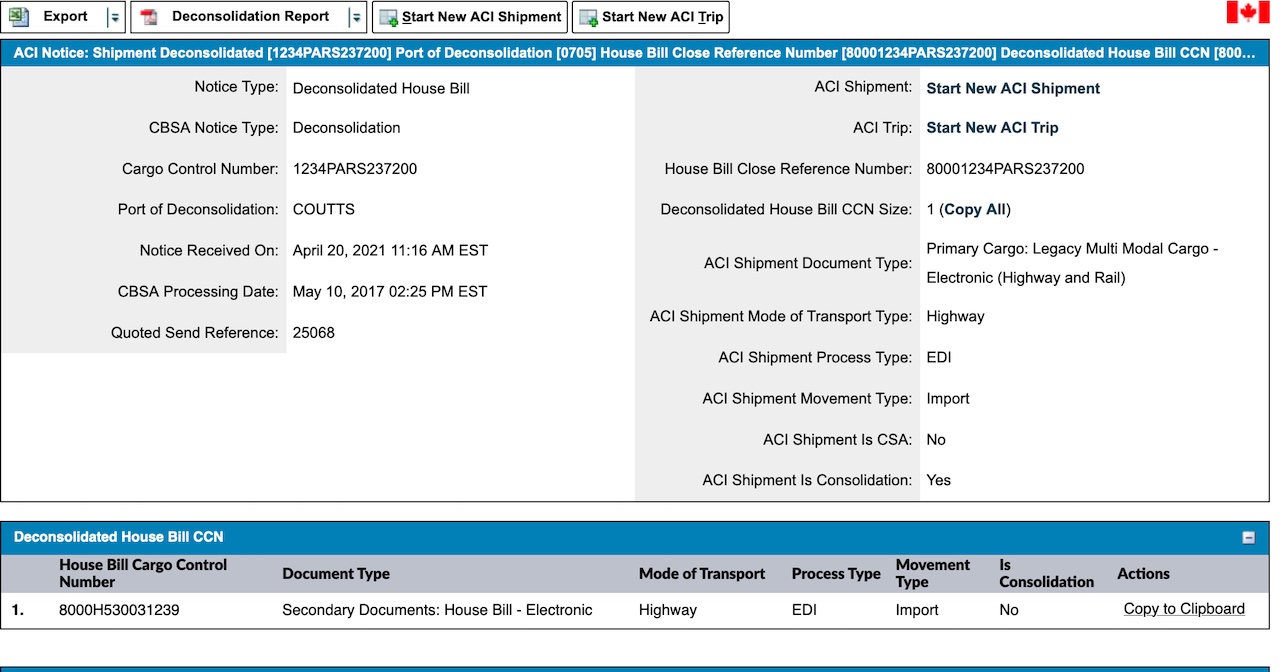Click the Excel icon on the Export button
Image resolution: width=1280 pixels, height=672 pixels.
click(x=19, y=17)
